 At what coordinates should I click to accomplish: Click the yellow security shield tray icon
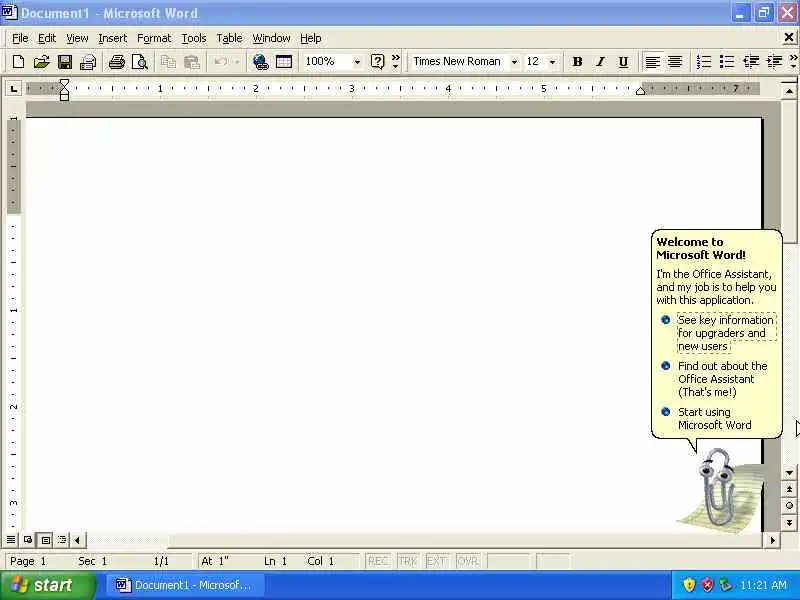coord(689,585)
